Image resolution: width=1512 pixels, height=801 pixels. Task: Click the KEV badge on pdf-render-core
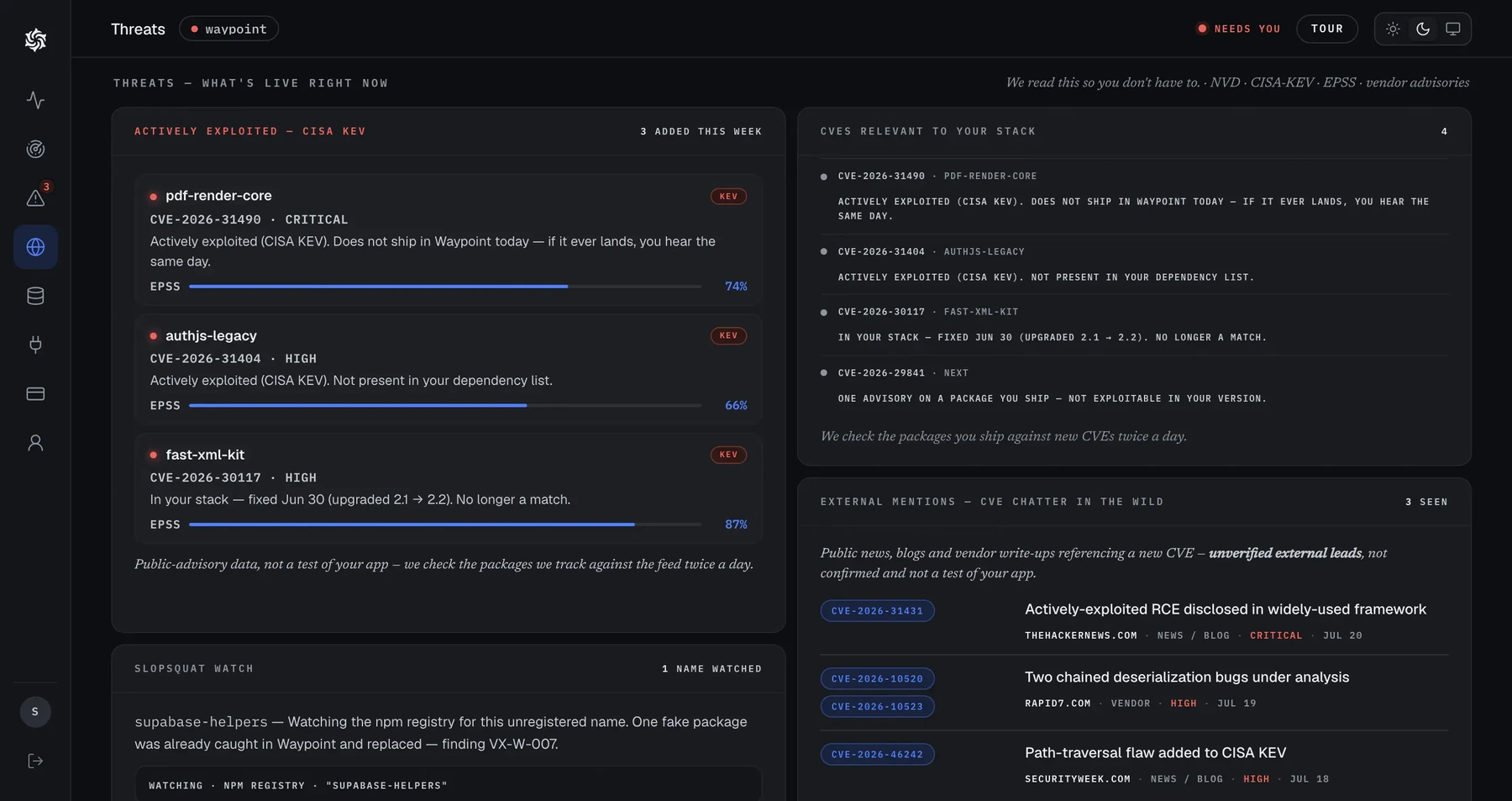tap(728, 196)
